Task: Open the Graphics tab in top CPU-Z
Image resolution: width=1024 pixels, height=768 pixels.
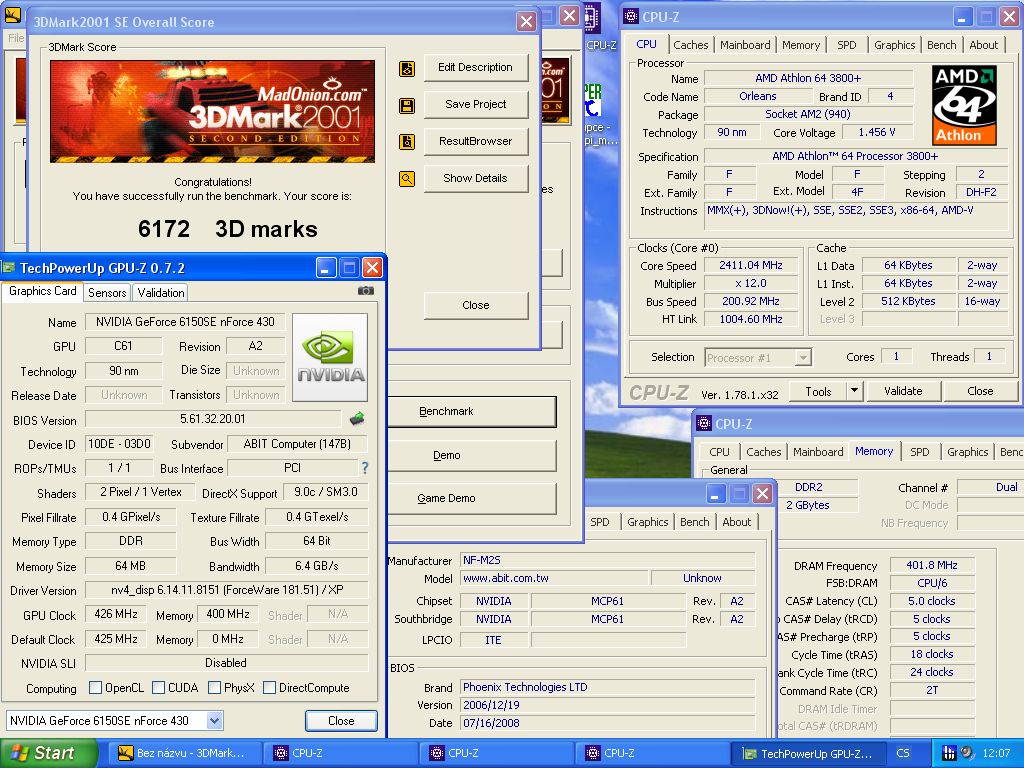Action: point(894,45)
